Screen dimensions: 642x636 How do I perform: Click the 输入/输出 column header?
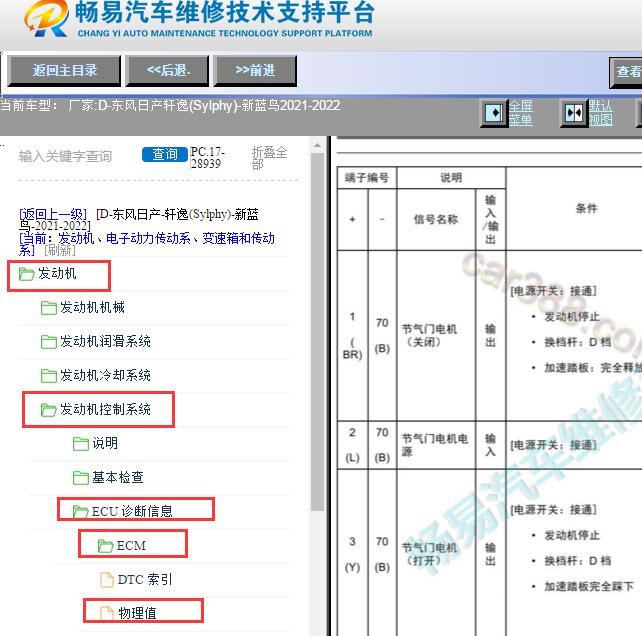click(491, 220)
